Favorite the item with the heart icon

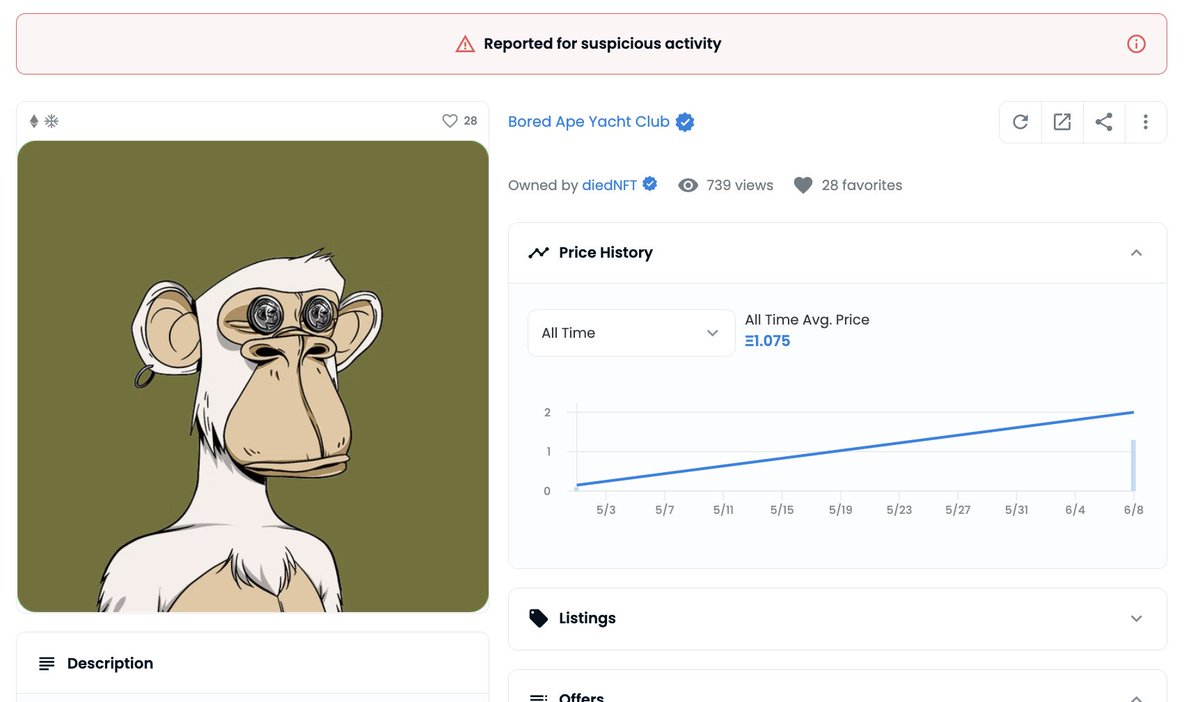(x=450, y=121)
